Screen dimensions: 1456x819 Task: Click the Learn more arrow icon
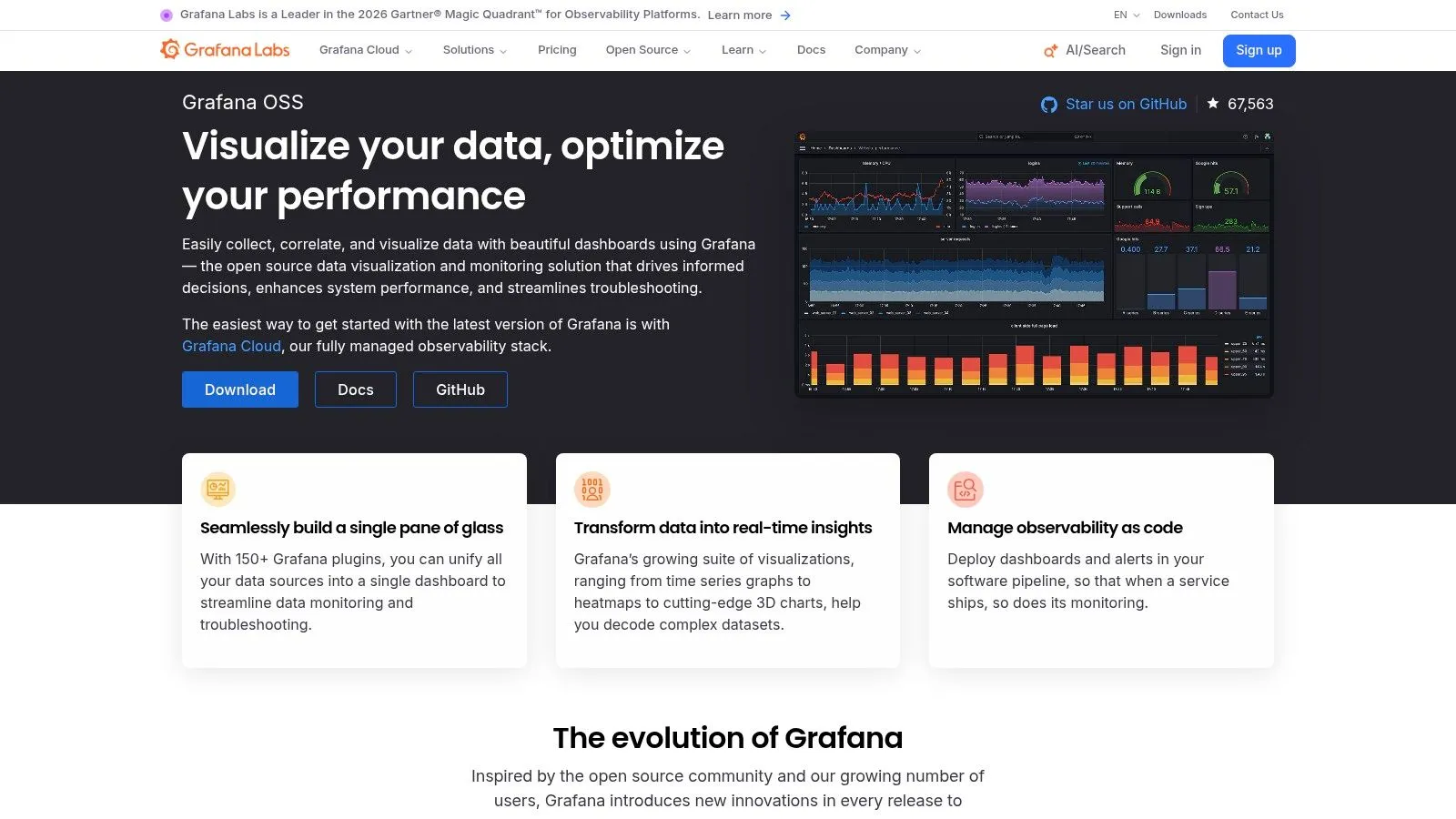[x=785, y=15]
